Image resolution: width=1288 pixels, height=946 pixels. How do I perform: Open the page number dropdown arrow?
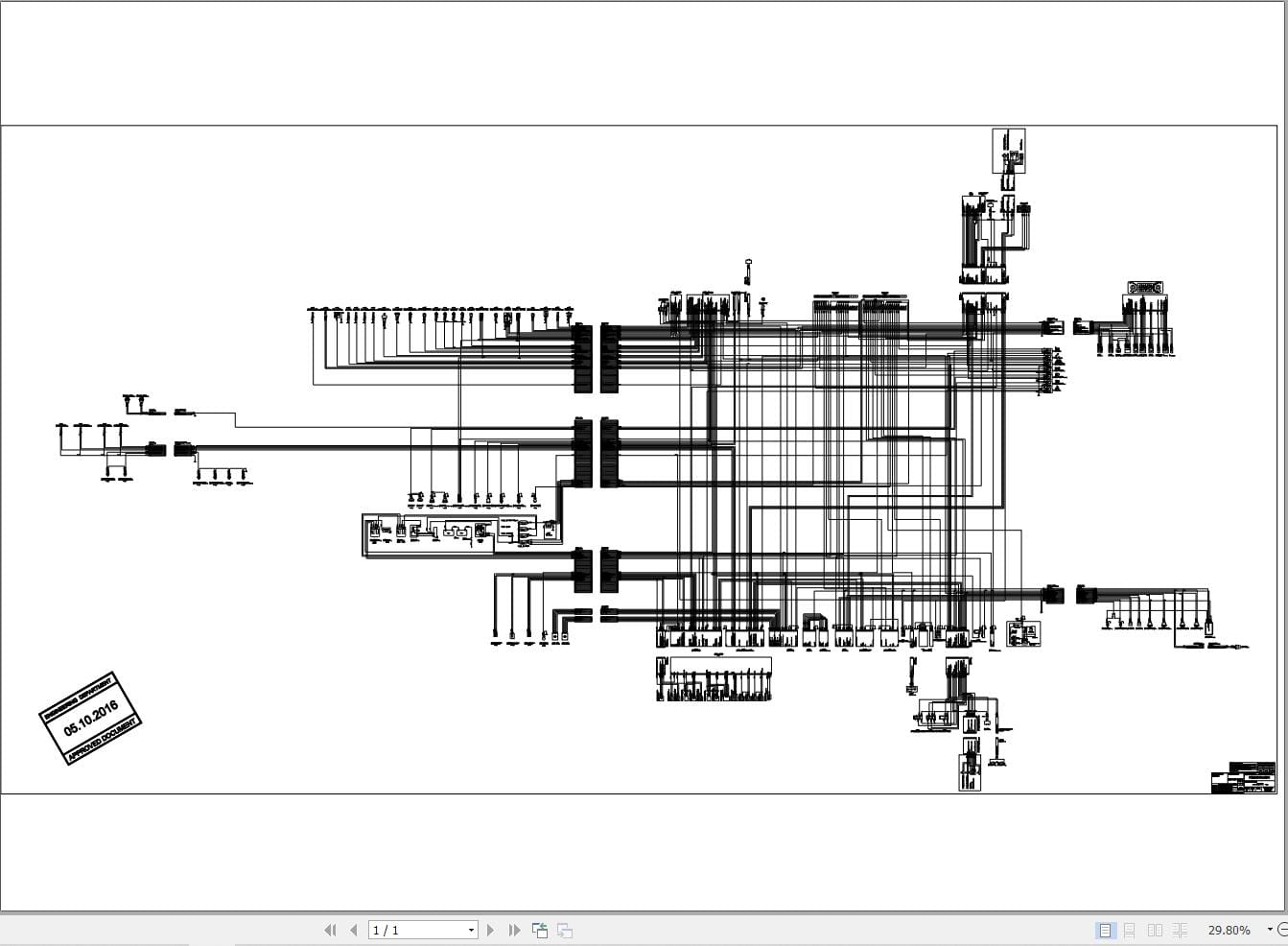pos(471,930)
